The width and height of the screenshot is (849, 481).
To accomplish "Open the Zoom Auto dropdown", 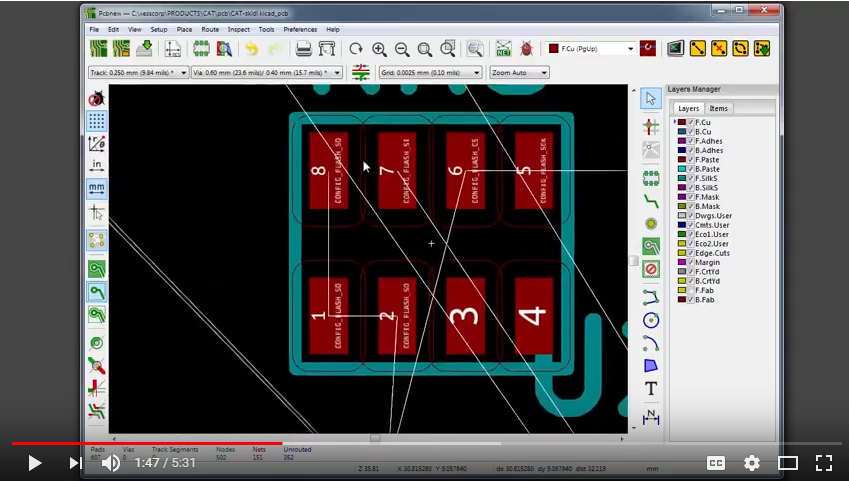I will tap(519, 73).
